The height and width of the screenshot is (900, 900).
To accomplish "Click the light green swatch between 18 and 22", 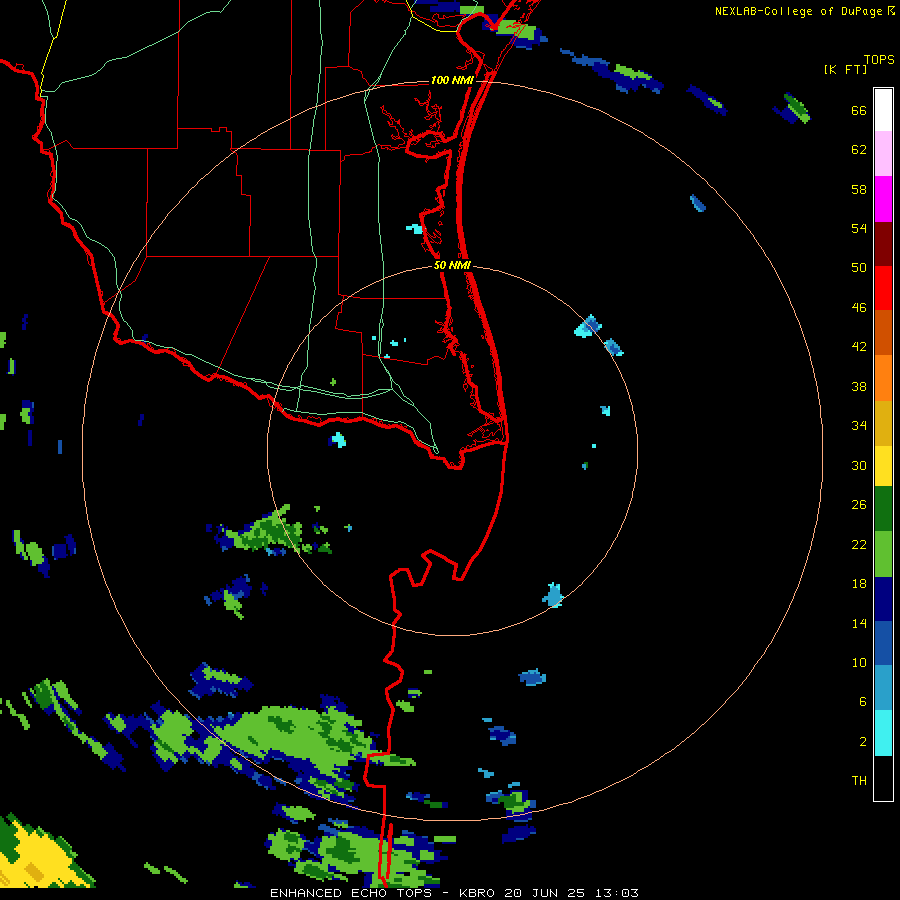I will 883,554.
